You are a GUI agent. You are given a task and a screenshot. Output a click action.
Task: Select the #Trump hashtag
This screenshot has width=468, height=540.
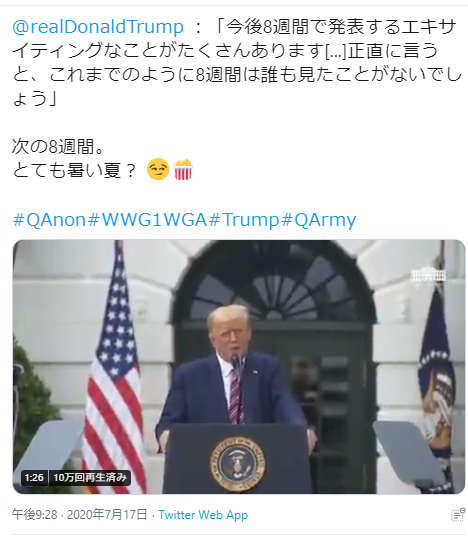point(245,220)
